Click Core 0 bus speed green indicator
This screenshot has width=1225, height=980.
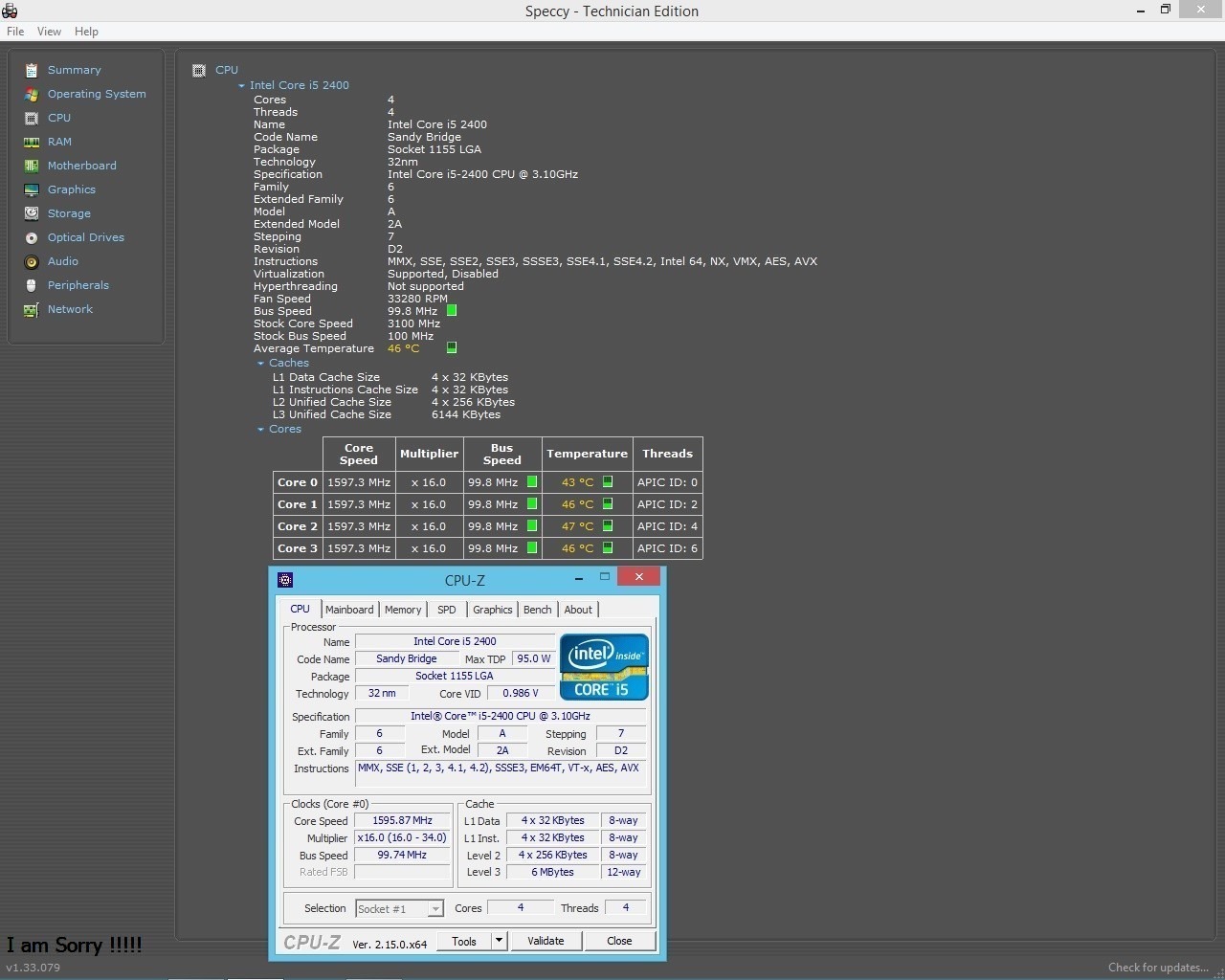[532, 481]
